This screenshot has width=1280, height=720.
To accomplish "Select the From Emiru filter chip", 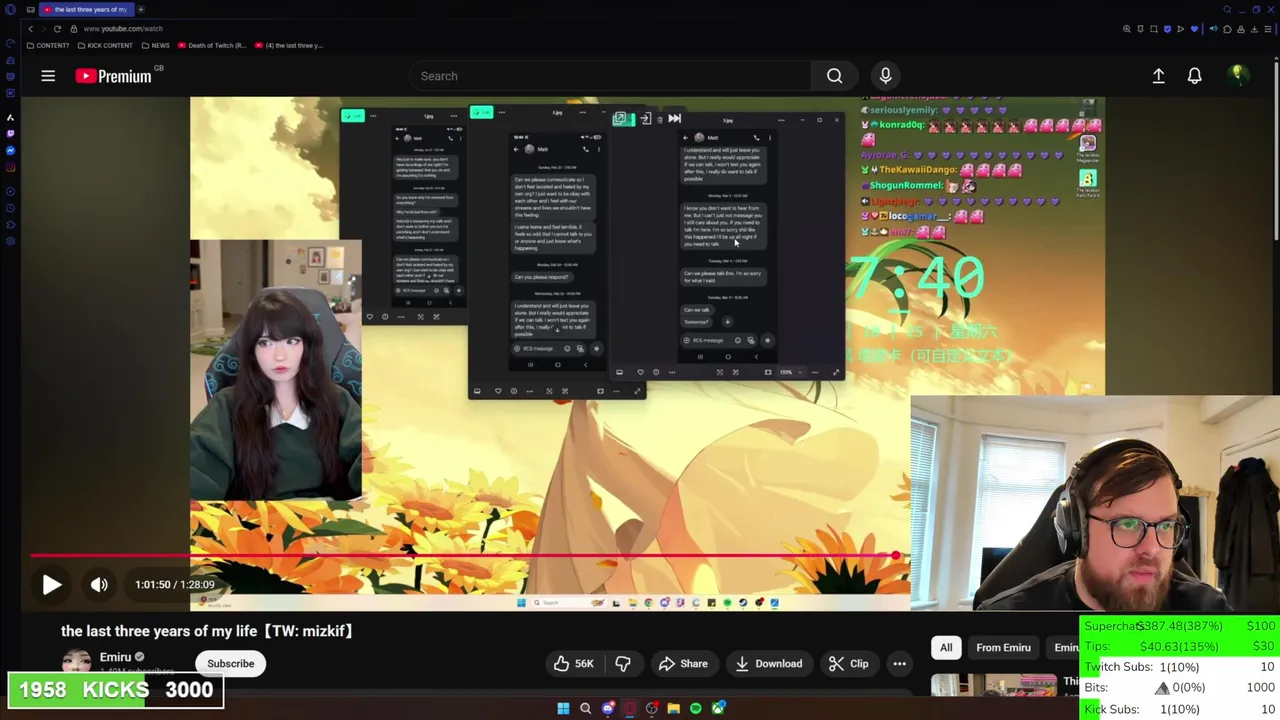I will click(1003, 648).
